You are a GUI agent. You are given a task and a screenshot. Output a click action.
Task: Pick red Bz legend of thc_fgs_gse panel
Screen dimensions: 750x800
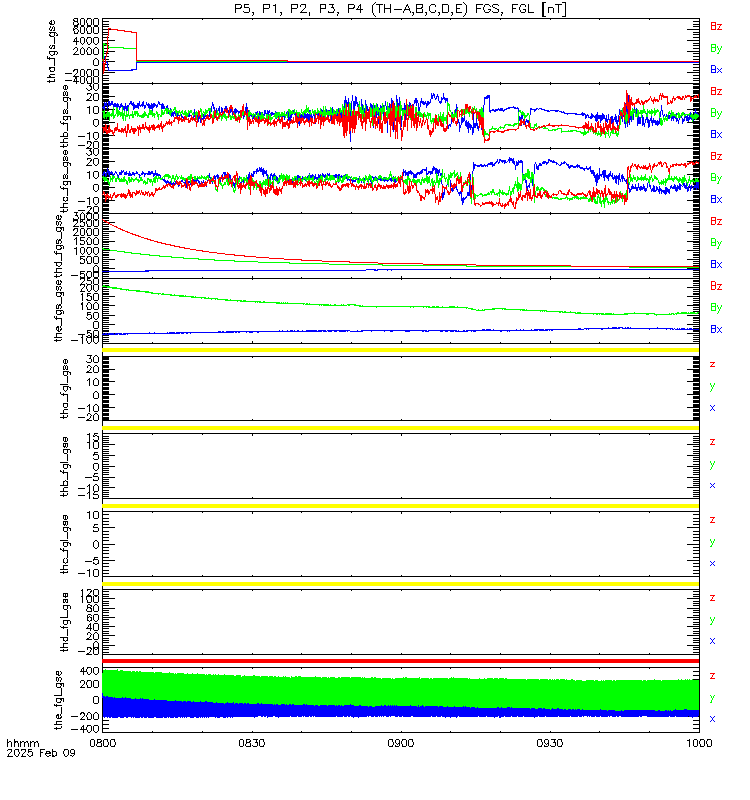716,156
